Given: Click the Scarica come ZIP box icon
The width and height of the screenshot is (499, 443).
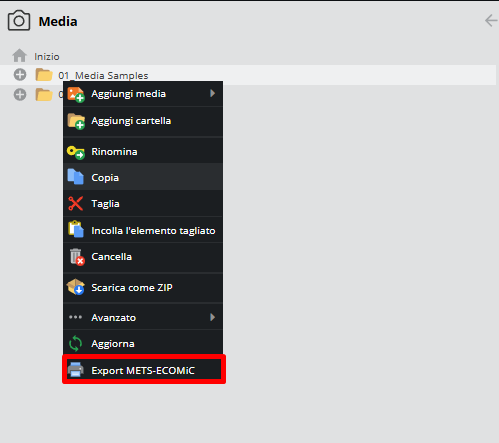Looking at the screenshot, I should click(76, 287).
